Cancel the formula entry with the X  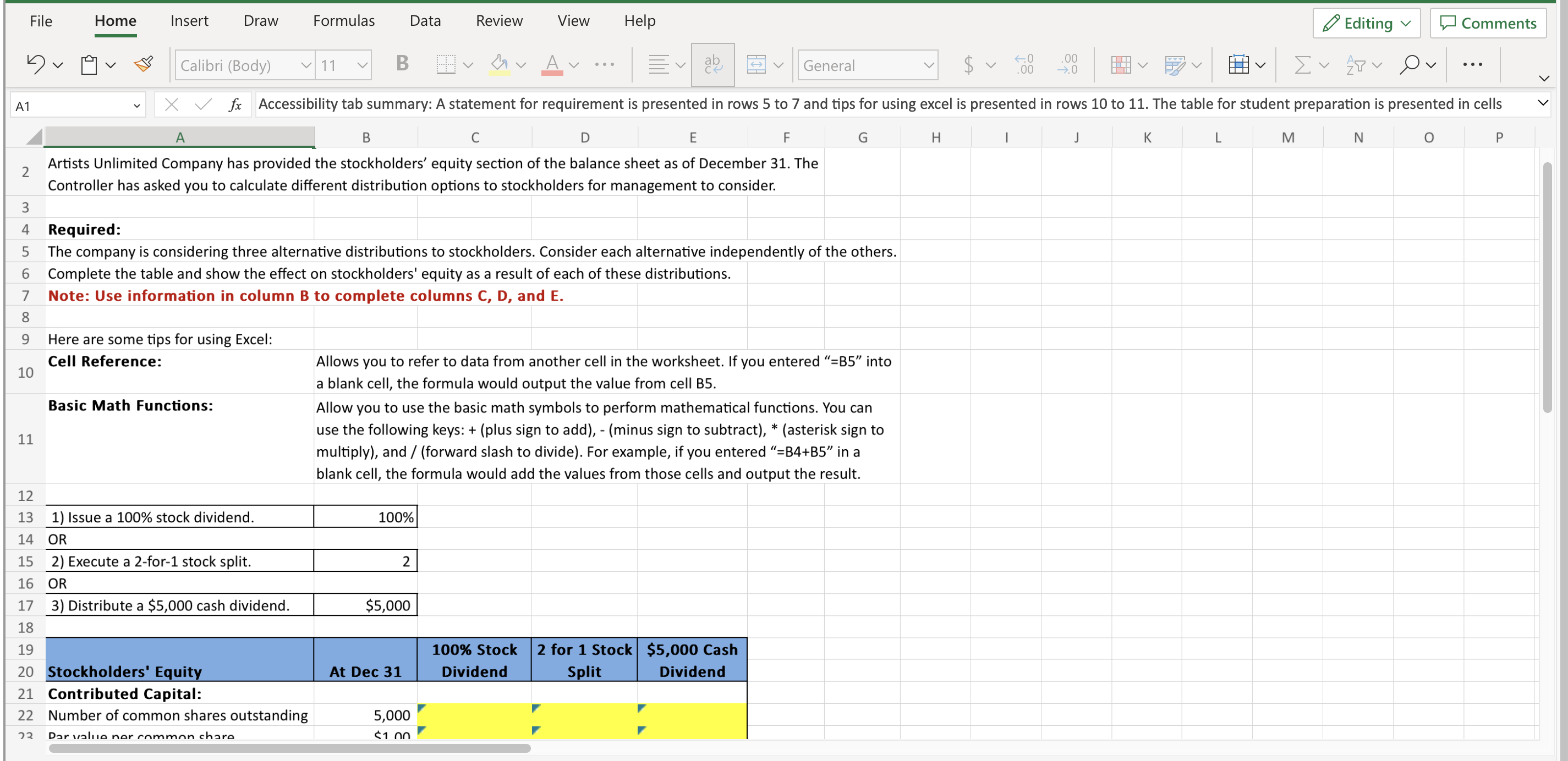(x=172, y=104)
